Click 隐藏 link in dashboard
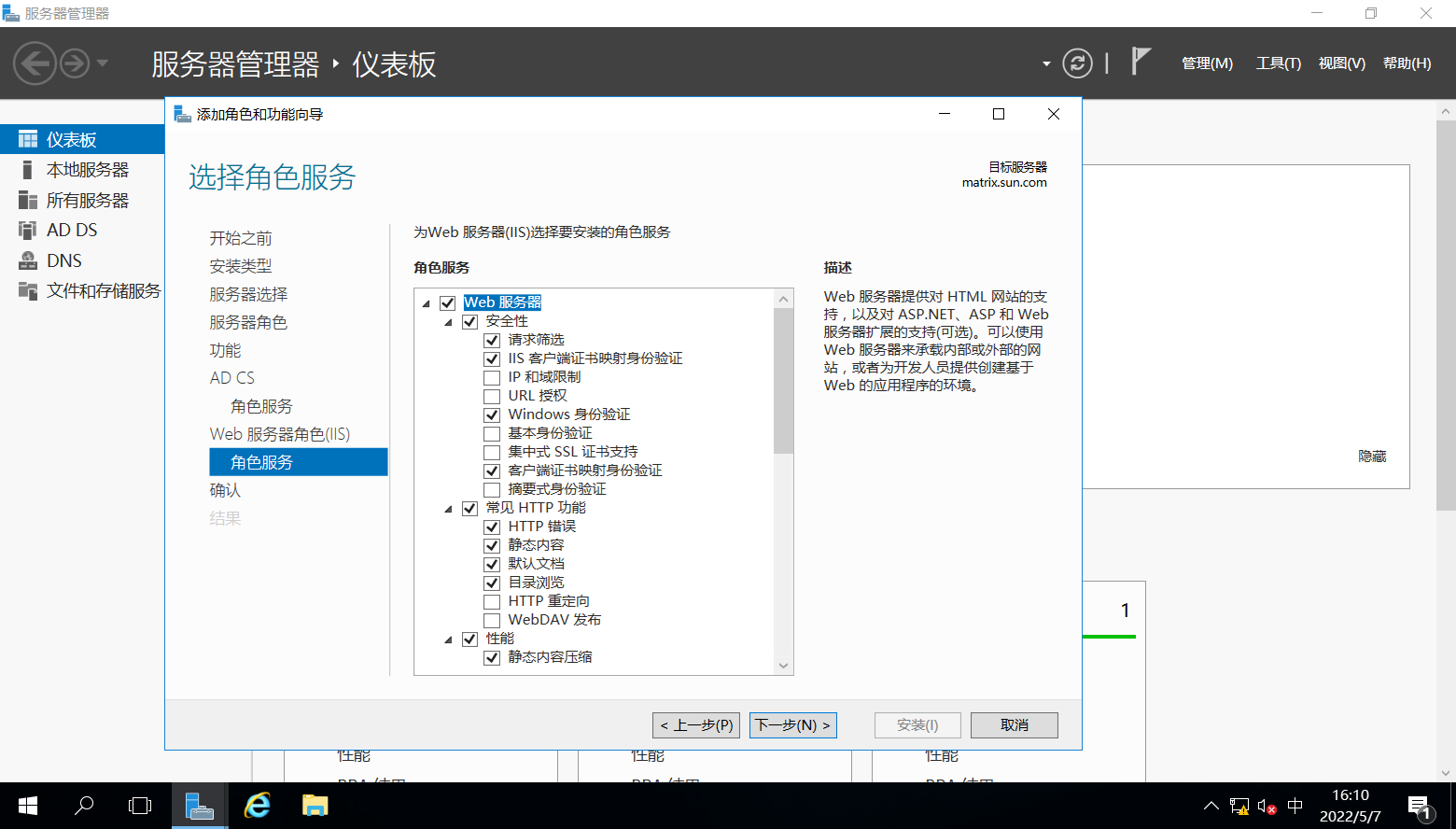 tap(1372, 457)
